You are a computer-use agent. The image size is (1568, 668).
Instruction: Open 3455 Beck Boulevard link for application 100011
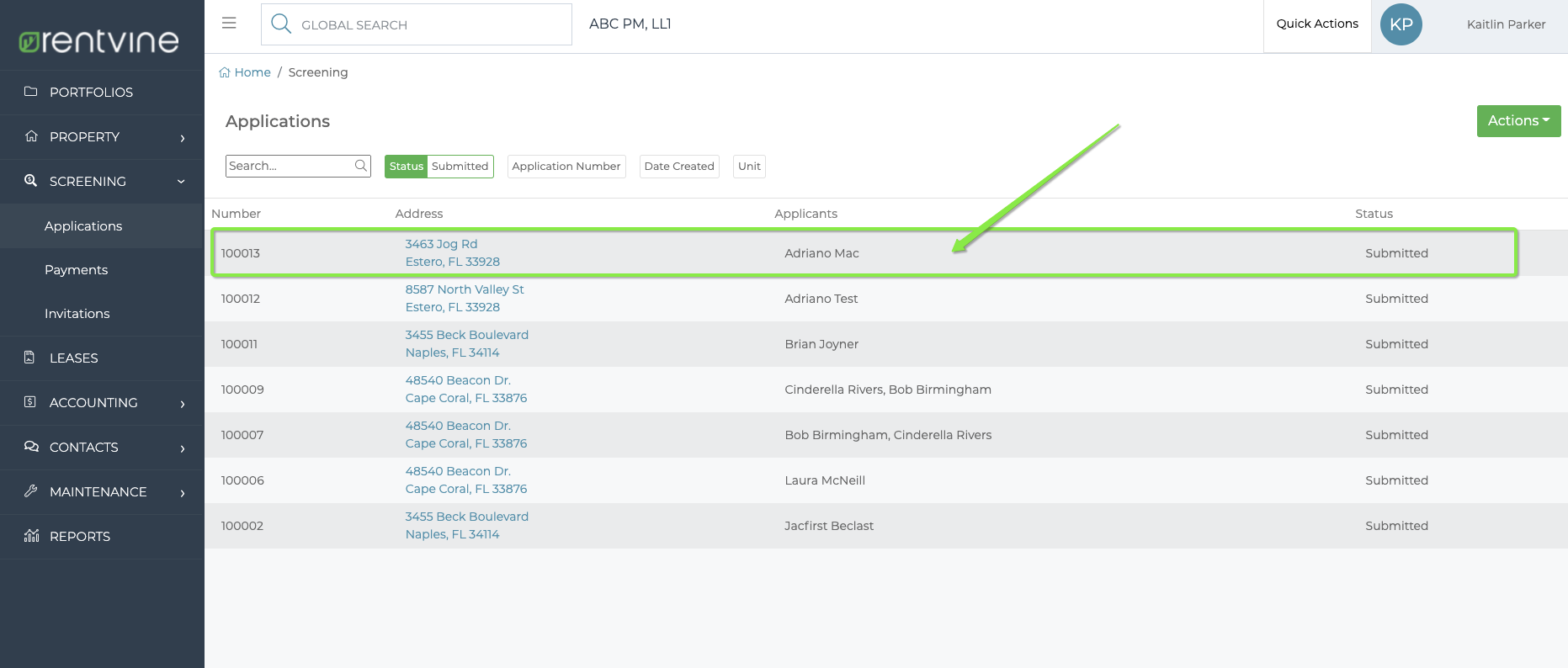pyautogui.click(x=467, y=335)
